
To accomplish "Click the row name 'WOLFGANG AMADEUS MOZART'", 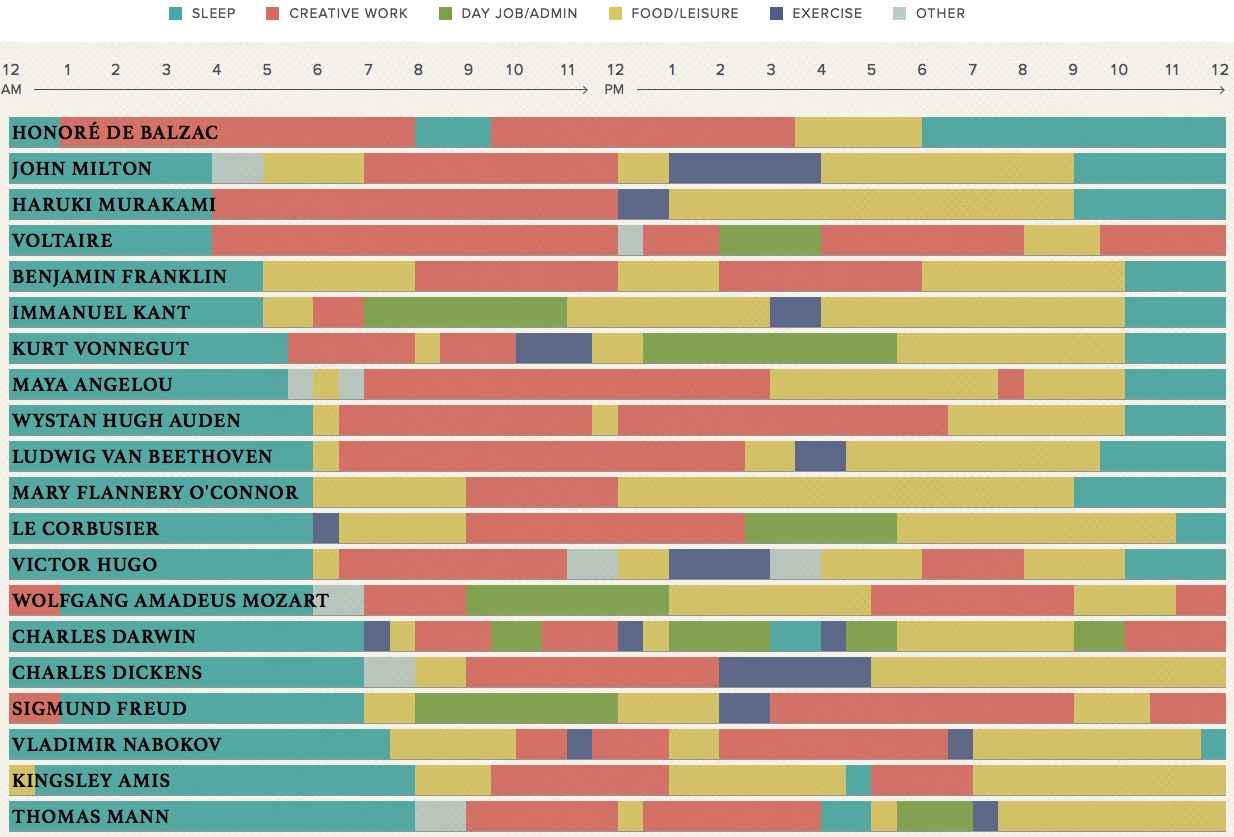I will click(170, 600).
